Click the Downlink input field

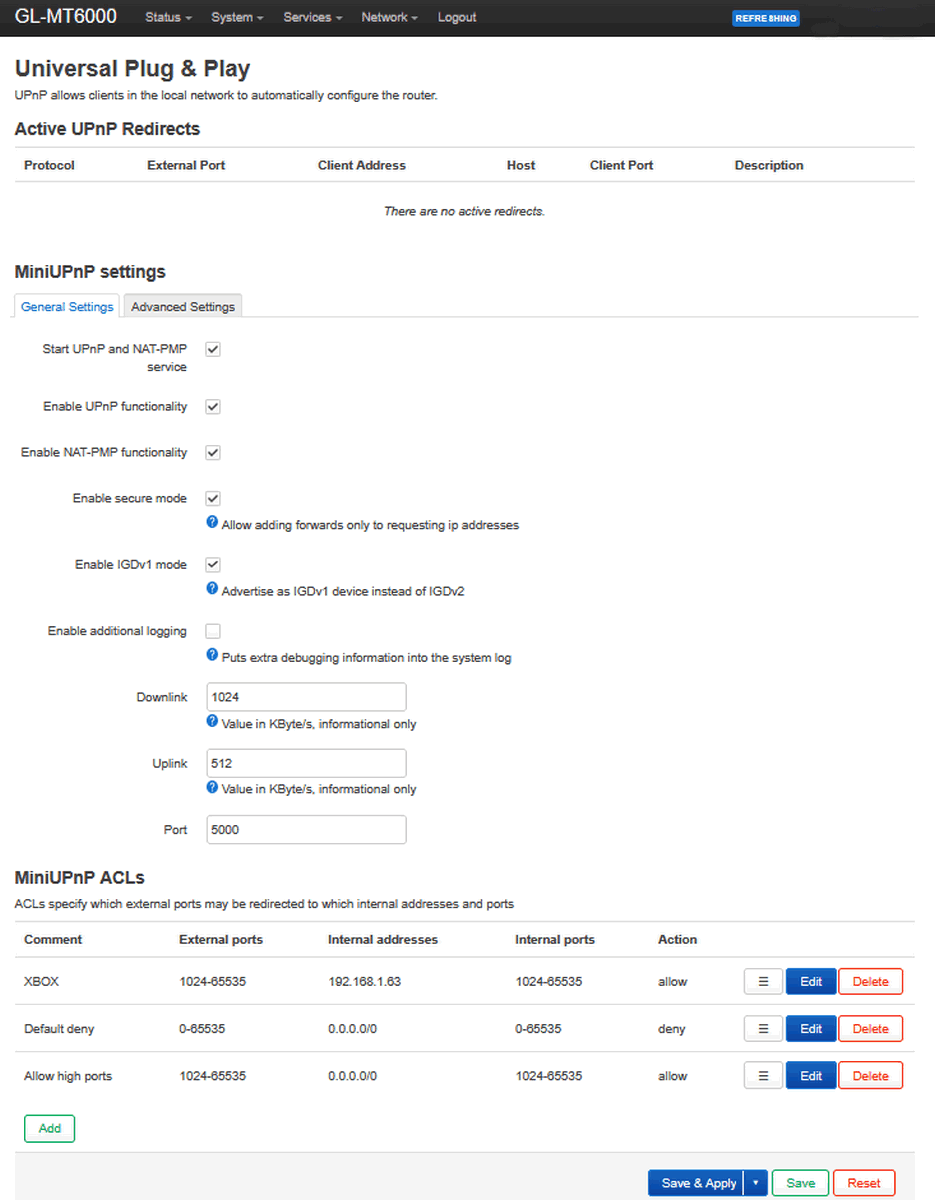point(306,697)
